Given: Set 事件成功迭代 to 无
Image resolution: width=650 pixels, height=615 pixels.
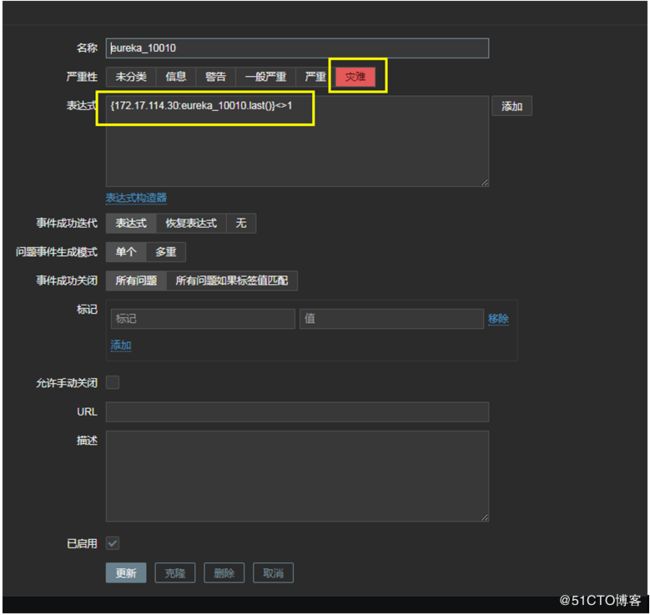Looking at the screenshot, I should (x=241, y=223).
